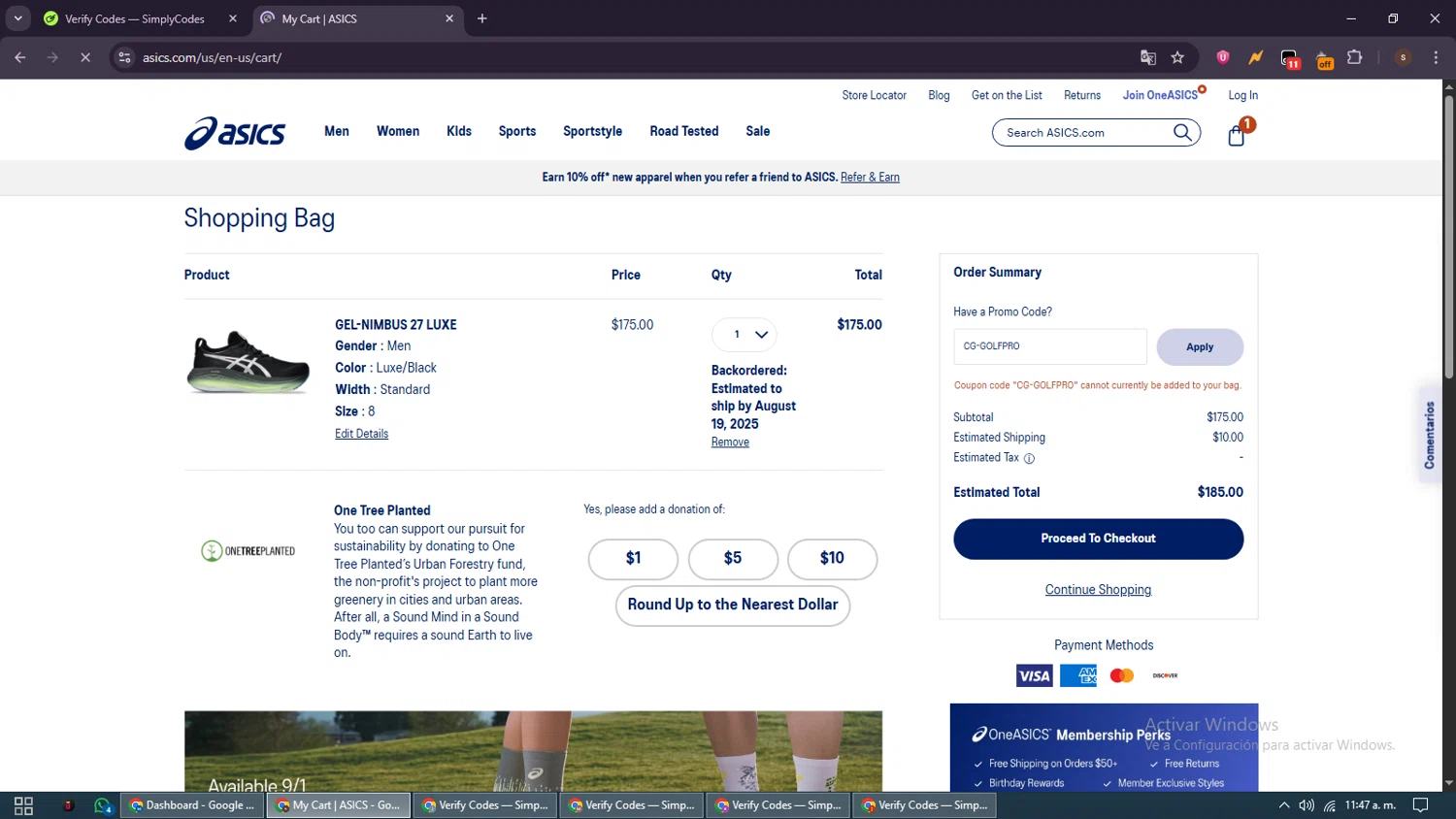1456x819 pixels.
Task: Open the Women menu
Action: [398, 131]
